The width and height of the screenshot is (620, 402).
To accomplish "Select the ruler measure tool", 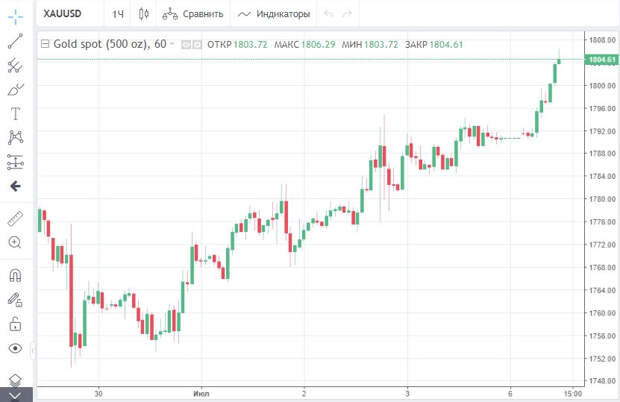I will click(15, 218).
